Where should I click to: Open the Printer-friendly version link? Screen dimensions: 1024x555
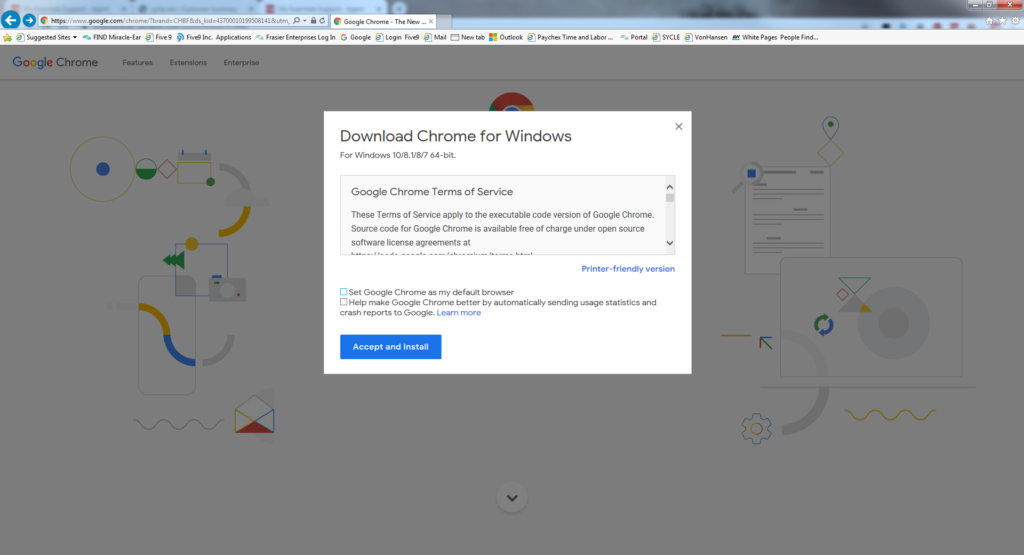click(x=628, y=268)
